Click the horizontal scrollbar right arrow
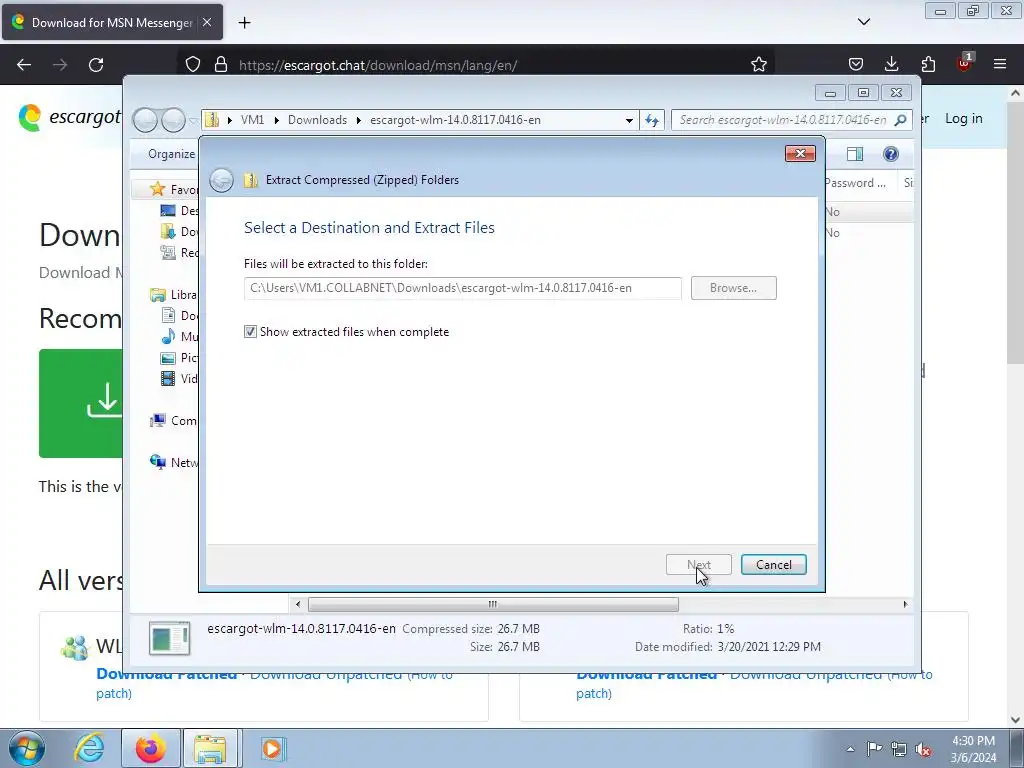Viewport: 1024px width, 768px height. tap(905, 604)
